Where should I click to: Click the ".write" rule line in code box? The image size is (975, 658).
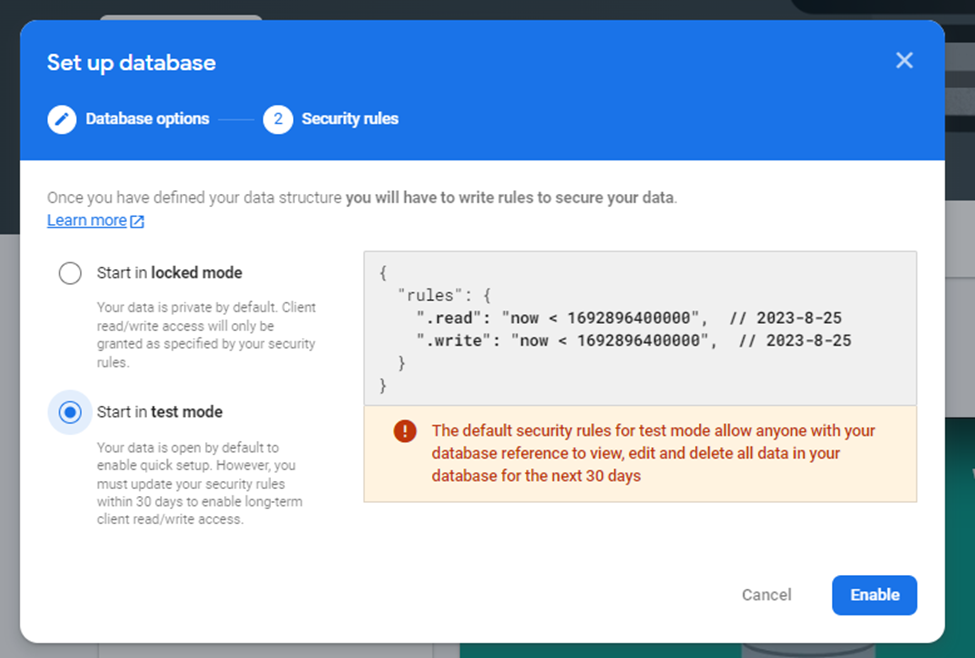click(x=634, y=341)
